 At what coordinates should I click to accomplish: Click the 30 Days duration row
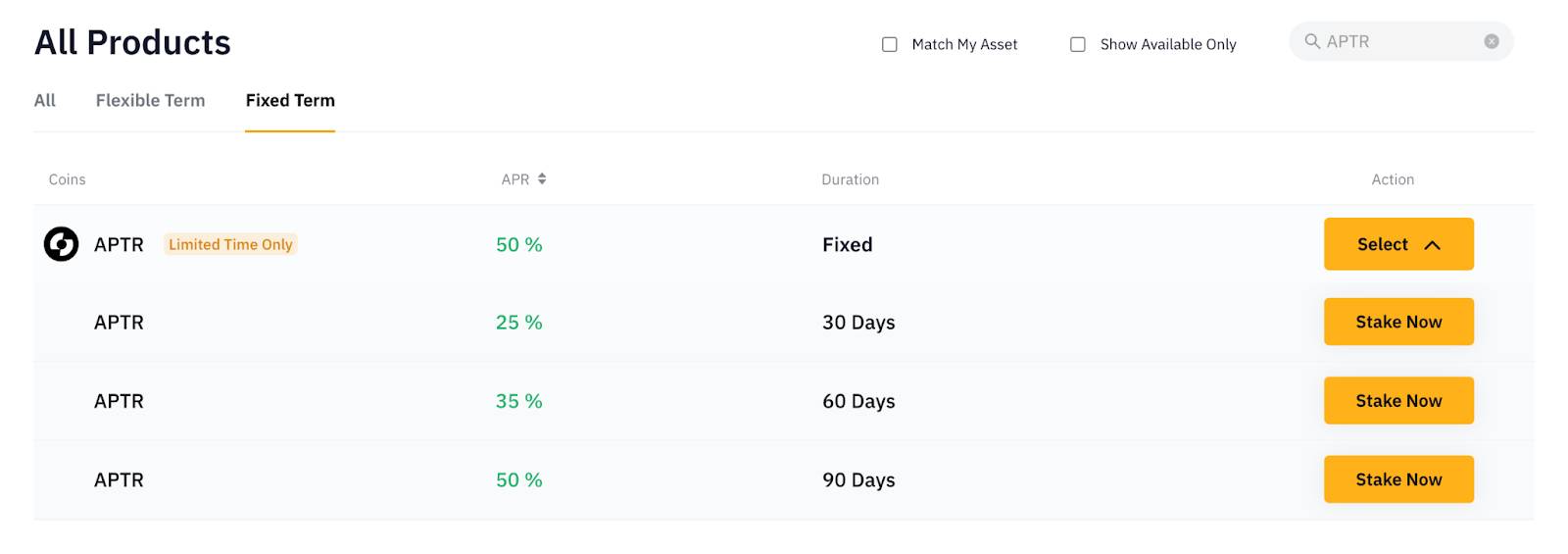[784, 323]
